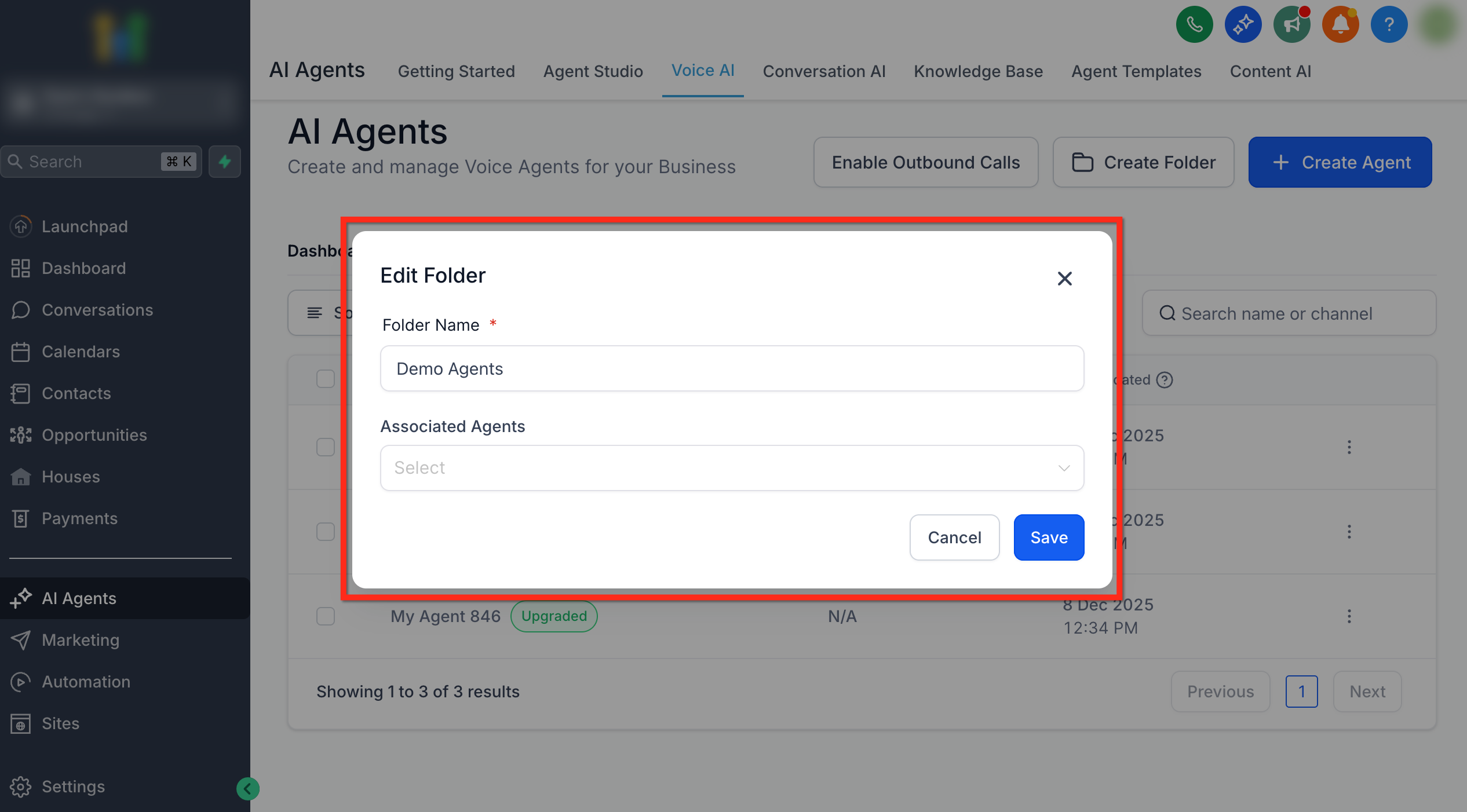Viewport: 1467px width, 812px height.
Task: Open the bell notifications icon
Action: coord(1340,24)
